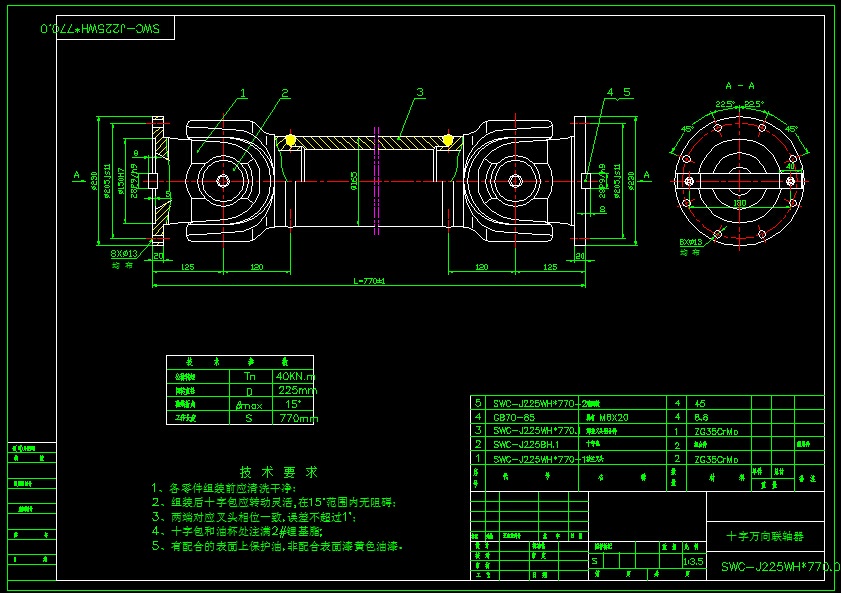Select "SWC-J225BH.1" in parts list row 2
This screenshot has height=593, width=841.
point(526,444)
